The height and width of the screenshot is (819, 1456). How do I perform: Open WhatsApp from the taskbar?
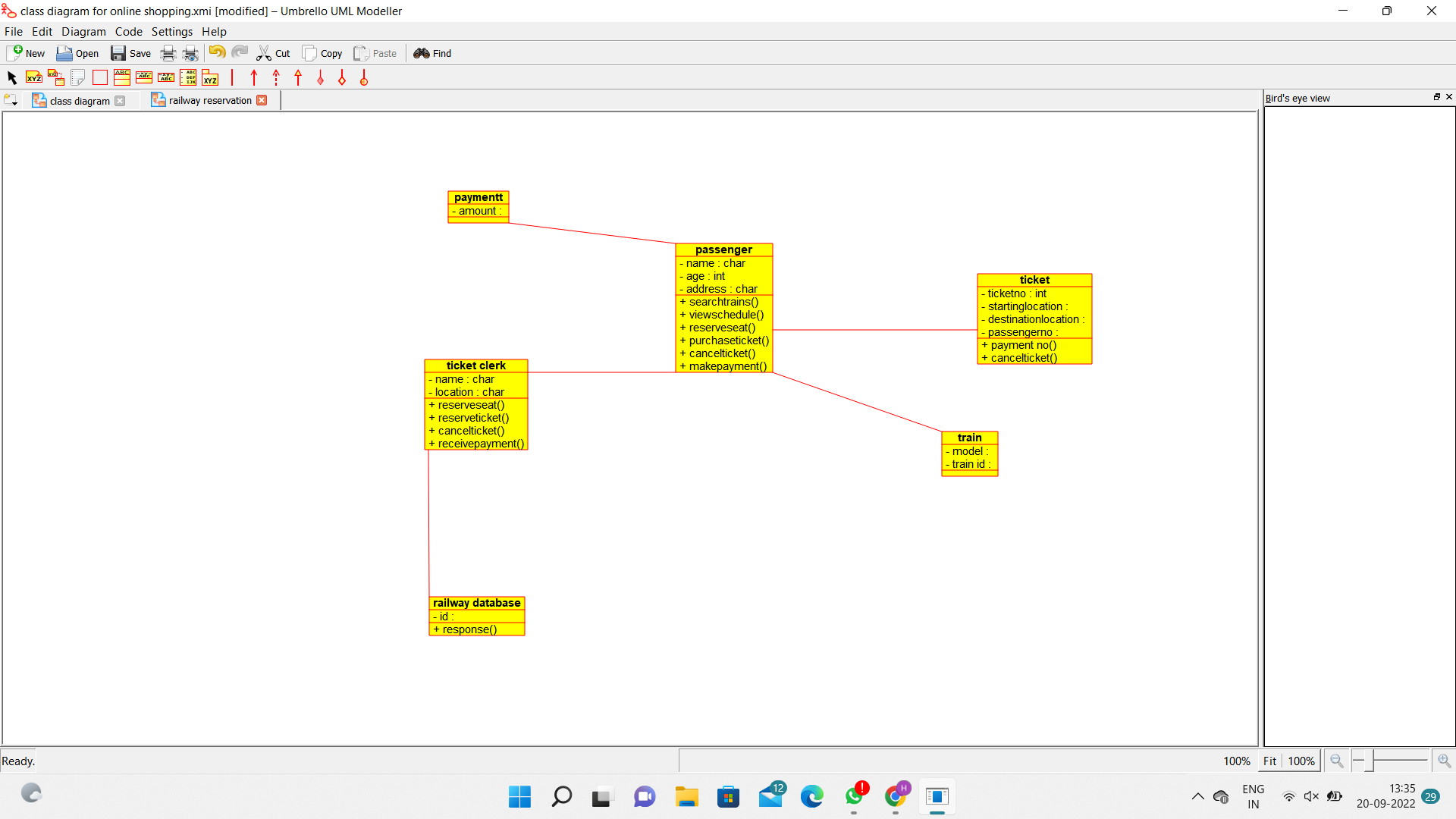855,796
